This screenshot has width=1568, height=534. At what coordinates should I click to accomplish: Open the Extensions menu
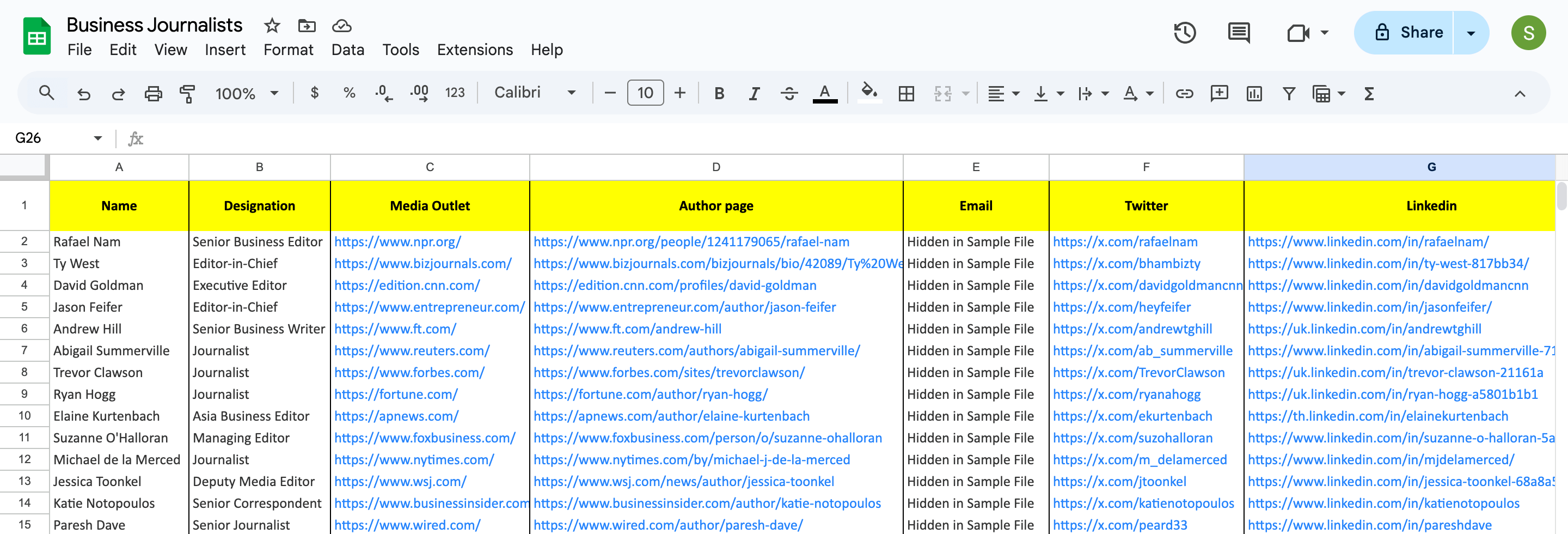click(475, 50)
